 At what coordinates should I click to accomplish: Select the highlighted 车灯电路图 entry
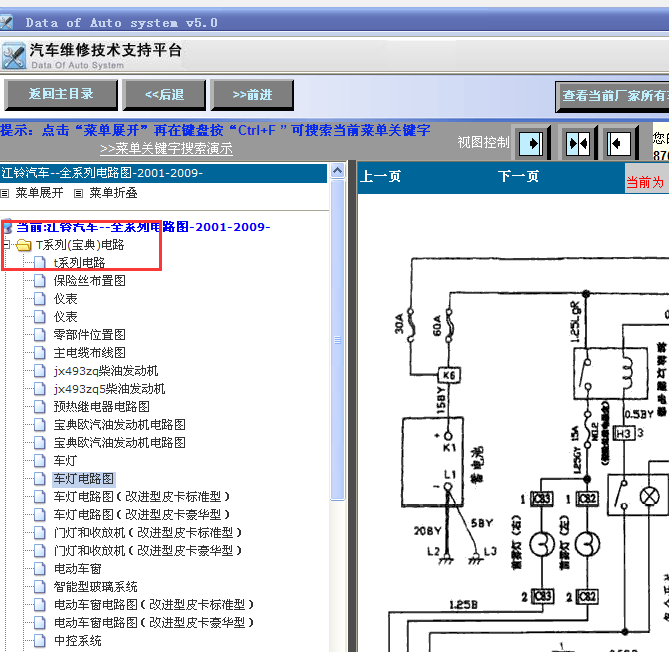point(84,479)
